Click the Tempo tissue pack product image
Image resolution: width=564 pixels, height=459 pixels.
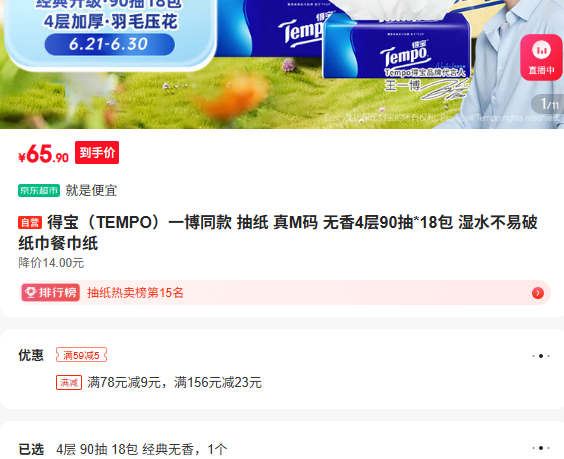(x=396, y=47)
